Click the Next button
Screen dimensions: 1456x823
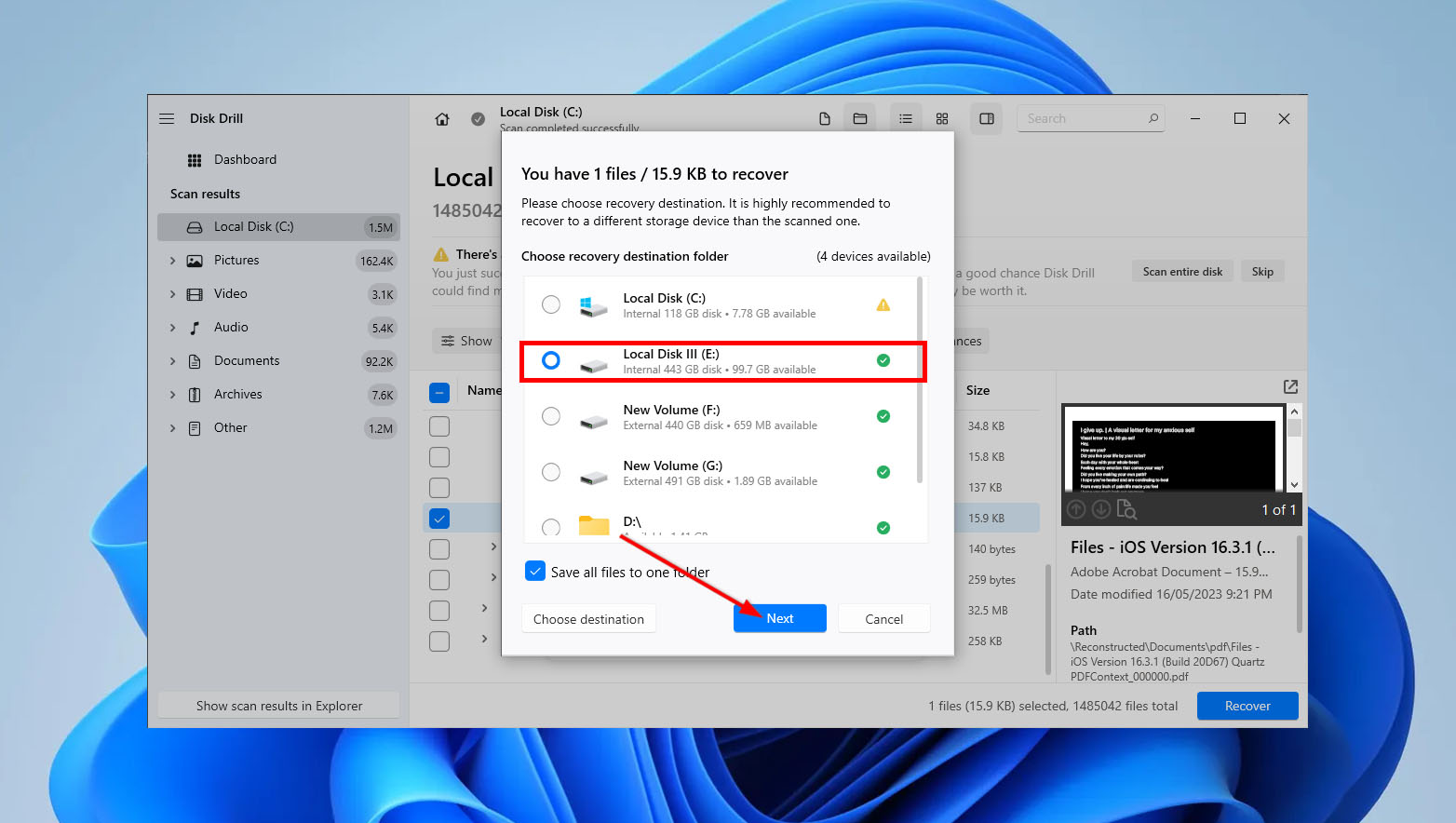pyautogui.click(x=779, y=619)
